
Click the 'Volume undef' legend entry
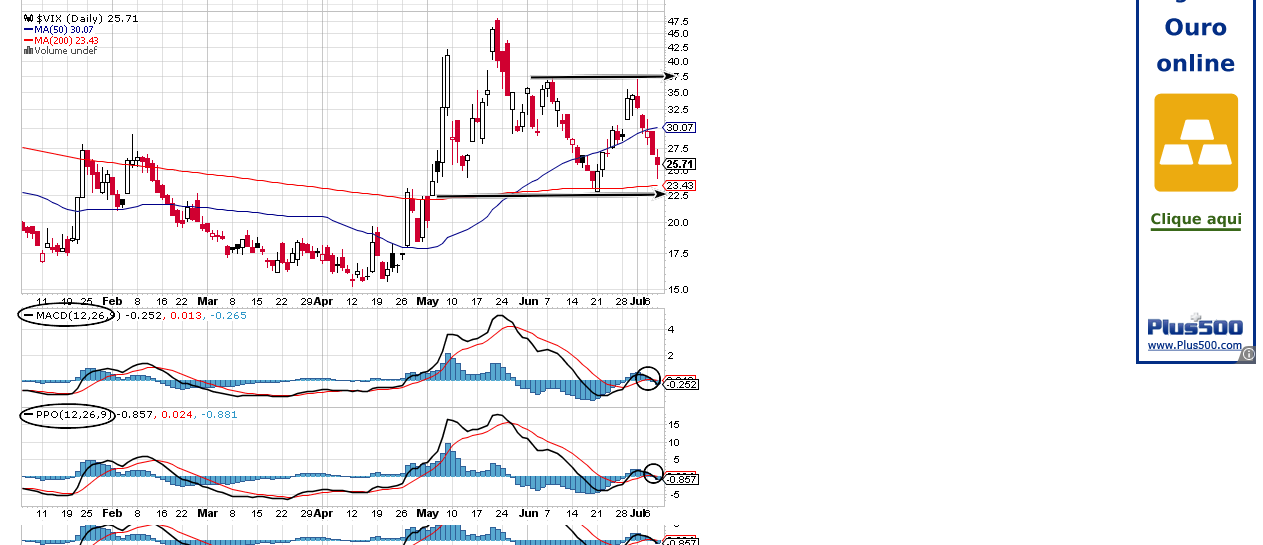60,51
